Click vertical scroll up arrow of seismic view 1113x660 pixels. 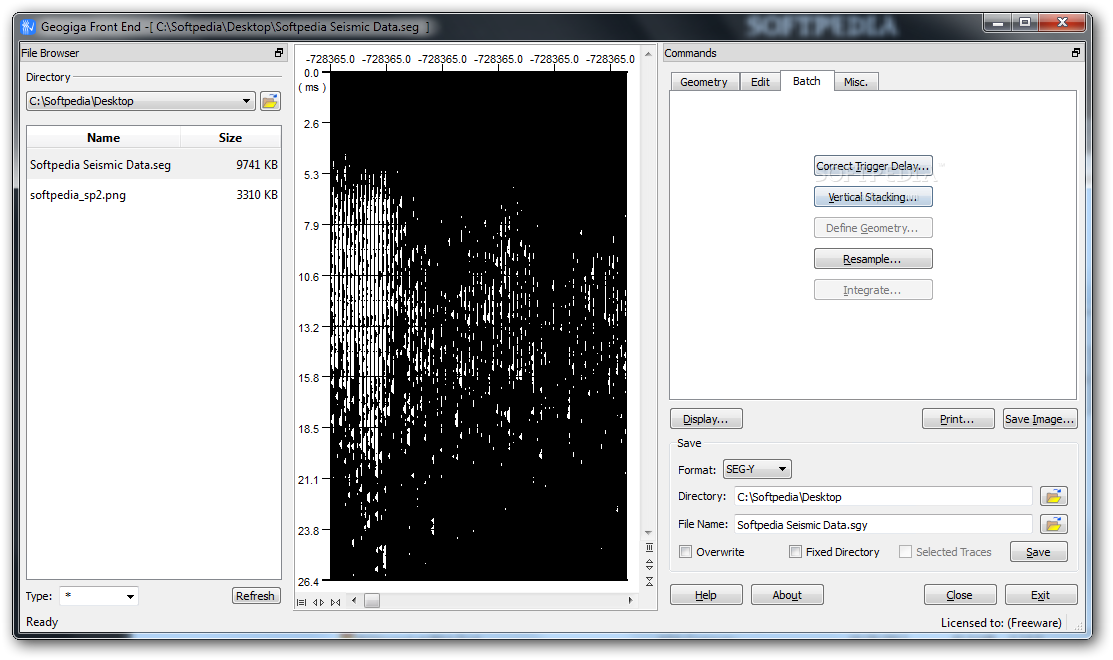[x=648, y=54]
